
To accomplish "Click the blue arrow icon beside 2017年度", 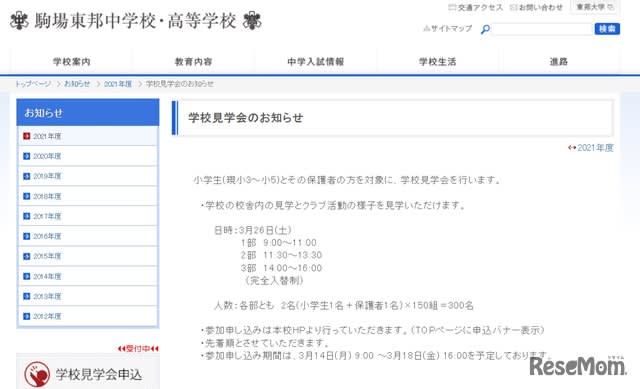I will 27,216.
